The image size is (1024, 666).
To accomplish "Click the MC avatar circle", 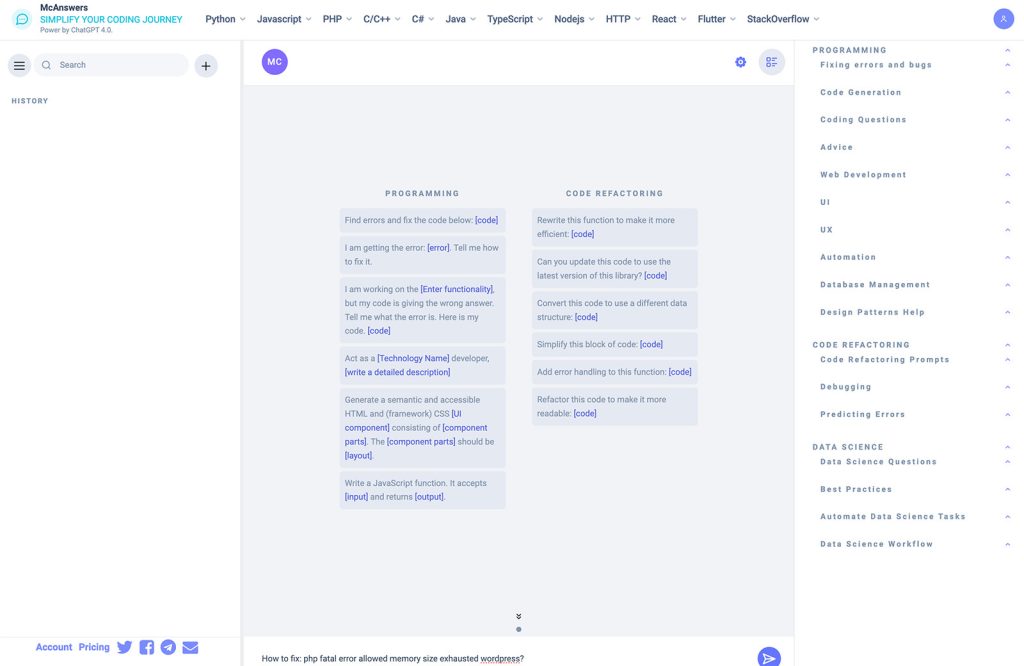I will tap(275, 62).
